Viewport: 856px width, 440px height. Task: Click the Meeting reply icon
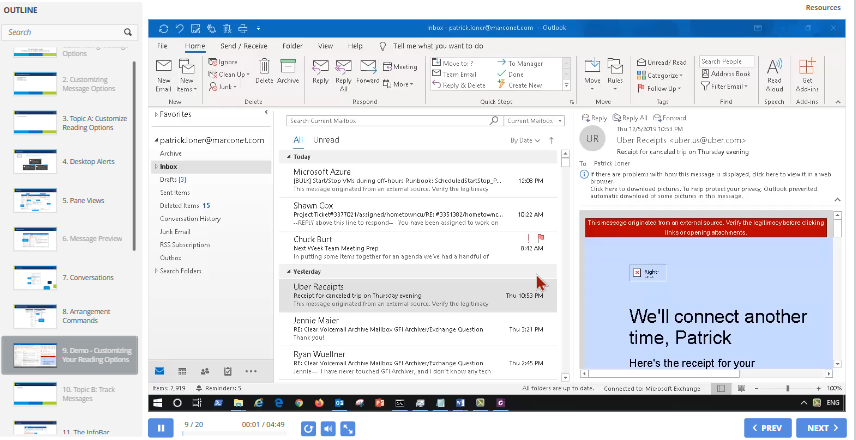(387, 67)
